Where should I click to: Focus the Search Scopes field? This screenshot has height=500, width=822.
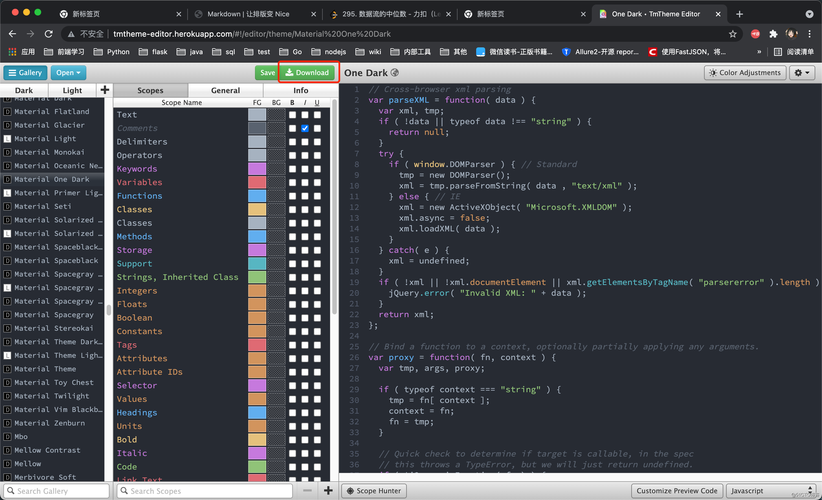(x=204, y=491)
